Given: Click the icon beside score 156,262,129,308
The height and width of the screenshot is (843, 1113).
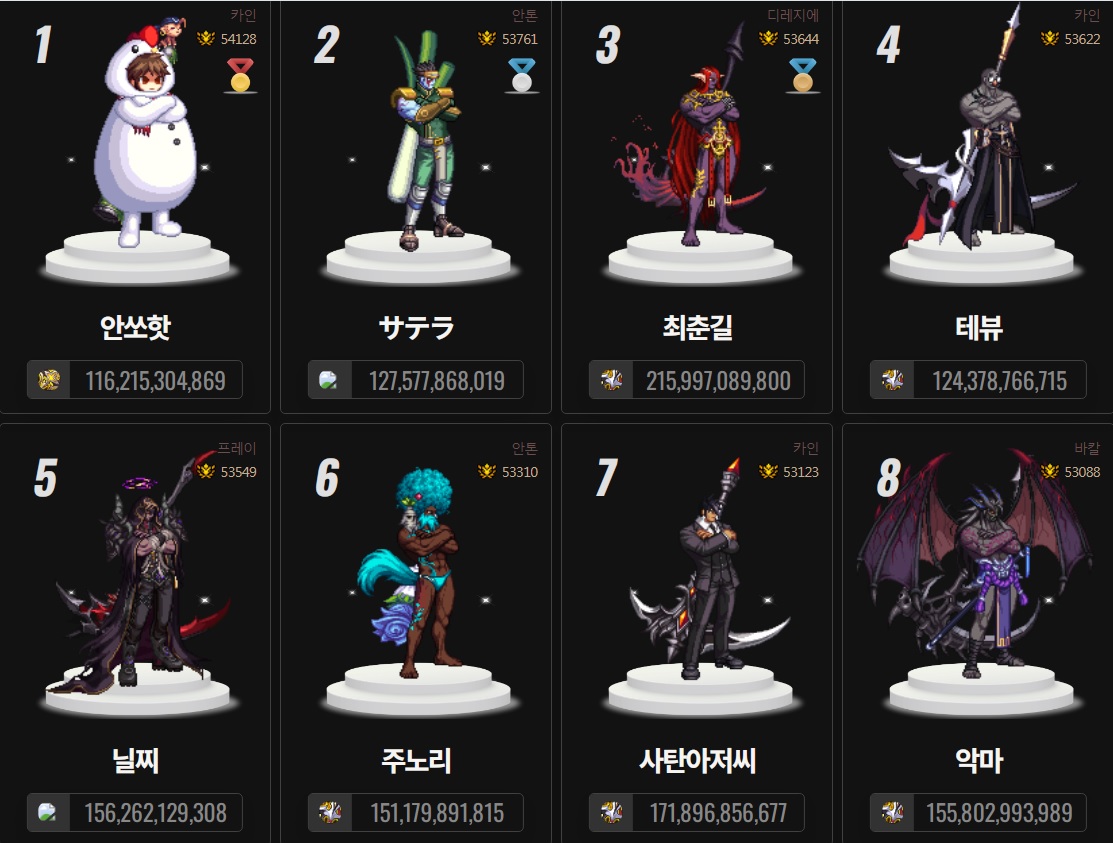Looking at the screenshot, I should click(x=48, y=812).
